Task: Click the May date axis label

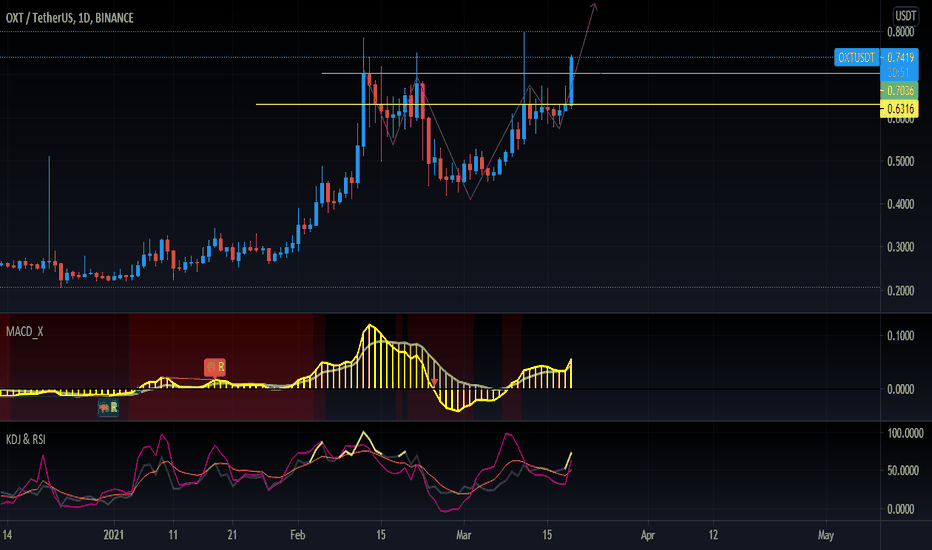Action: 826,535
